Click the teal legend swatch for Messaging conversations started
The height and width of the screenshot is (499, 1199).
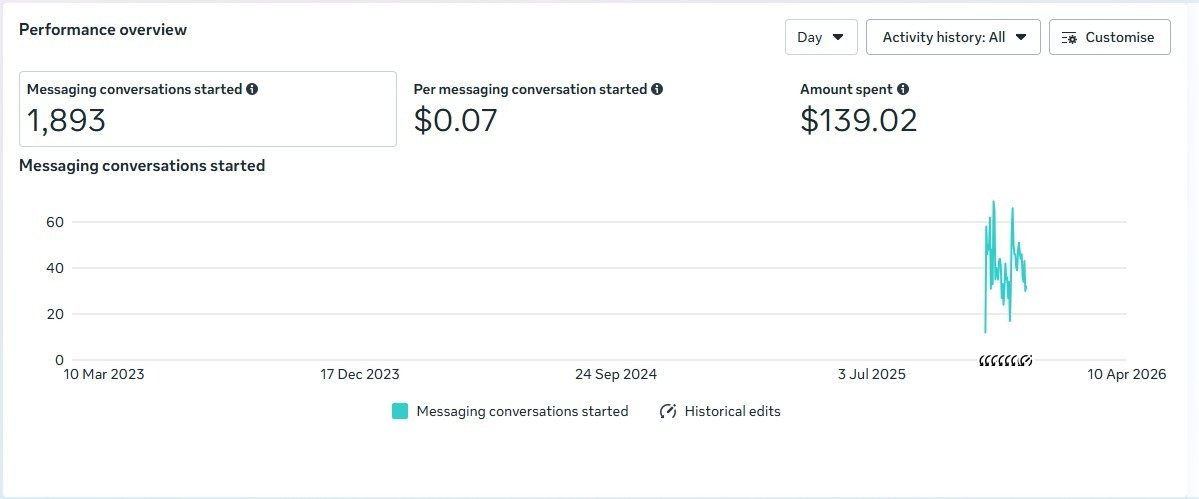[x=400, y=411]
